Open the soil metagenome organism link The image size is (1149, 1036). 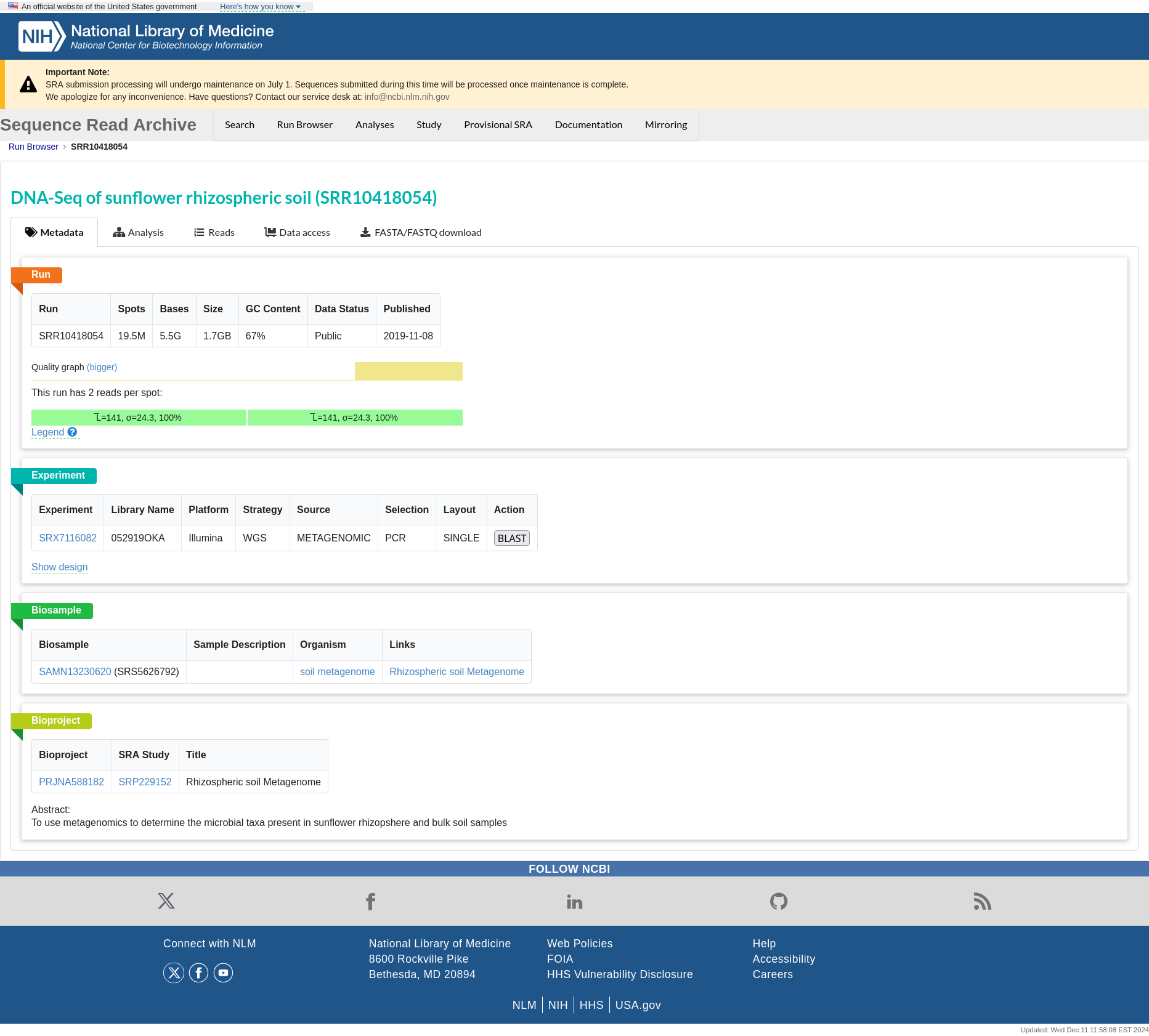(x=337, y=671)
